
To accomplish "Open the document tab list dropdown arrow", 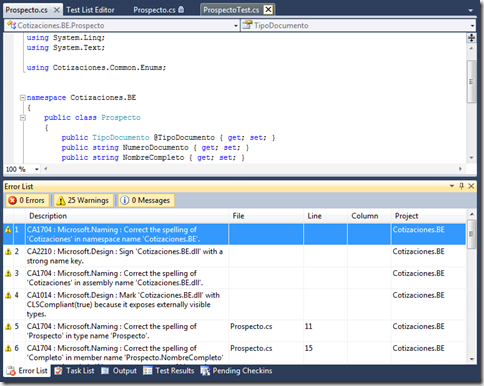I will click(x=471, y=10).
